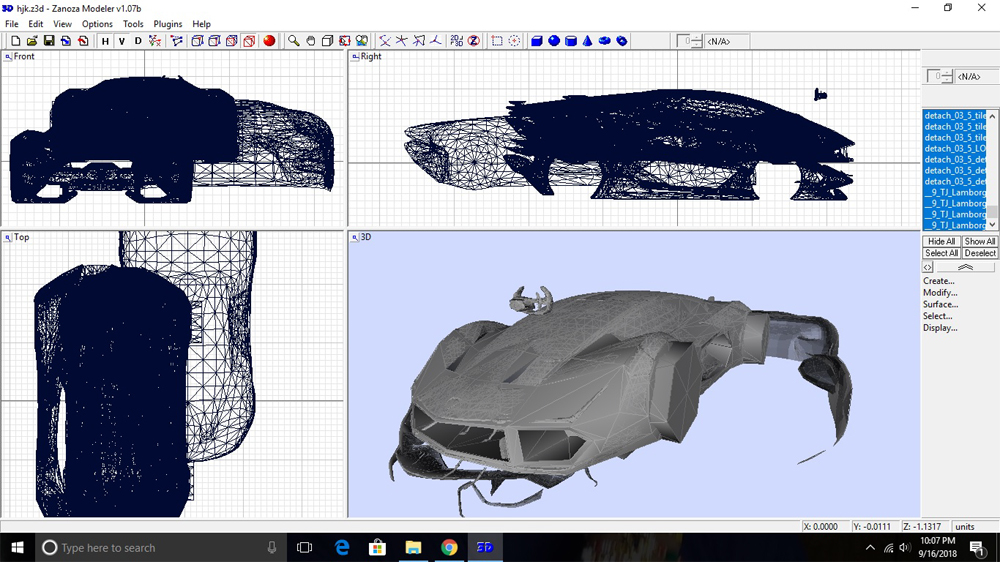Screen dimensions: 1000x562
Task: Select the edges level icon
Action: pos(177,41)
